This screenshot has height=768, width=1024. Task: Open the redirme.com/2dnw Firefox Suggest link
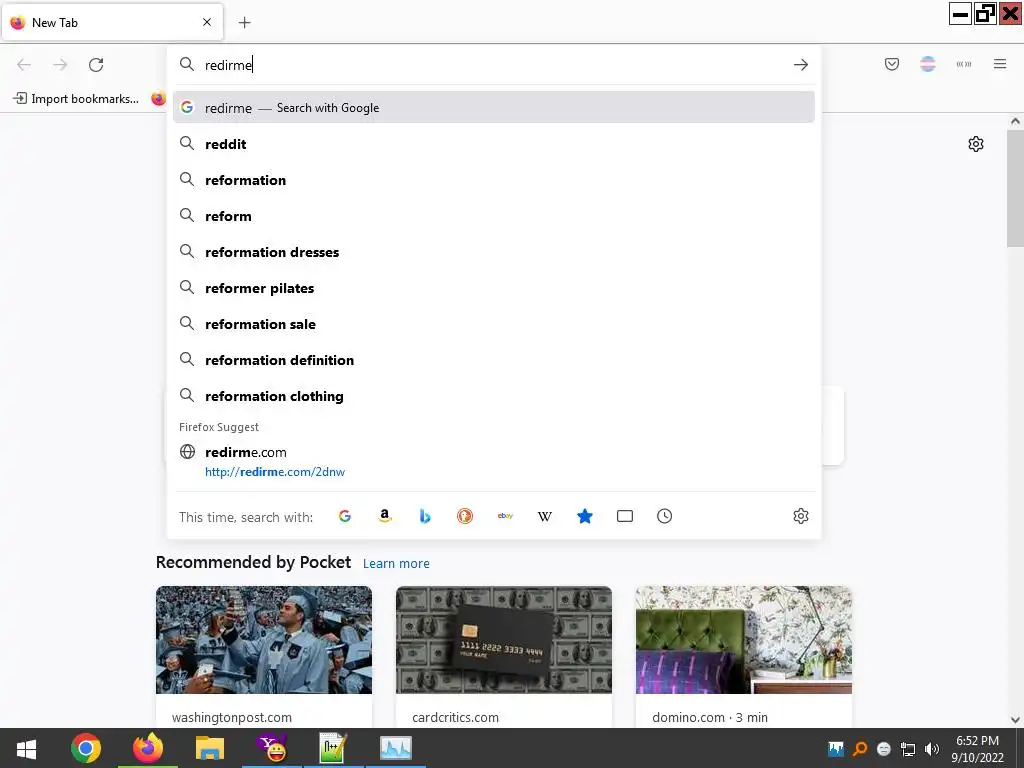pyautogui.click(x=494, y=461)
